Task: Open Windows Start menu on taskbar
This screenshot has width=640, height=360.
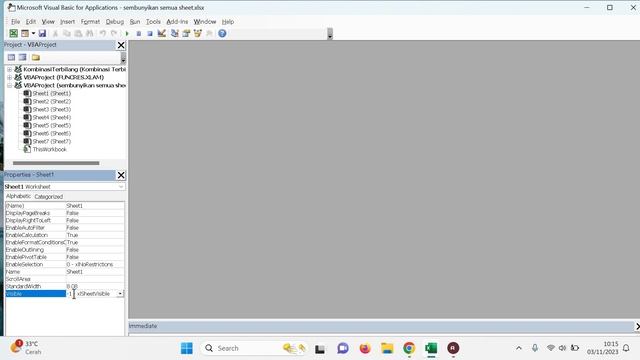Action: 187,348
